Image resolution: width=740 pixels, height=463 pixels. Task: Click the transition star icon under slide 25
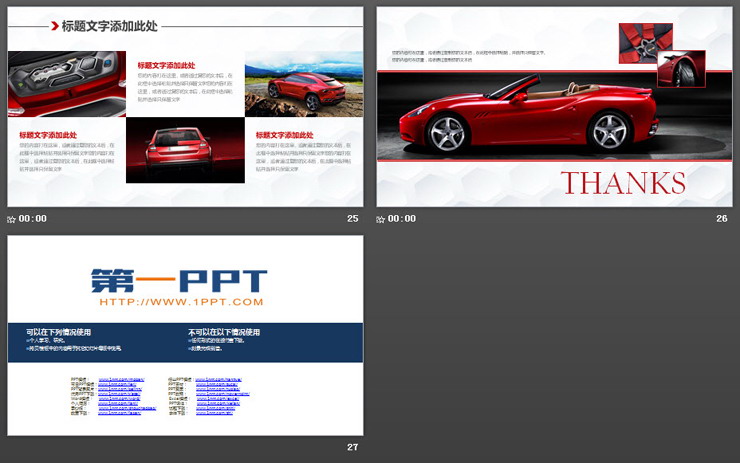tap(12, 218)
